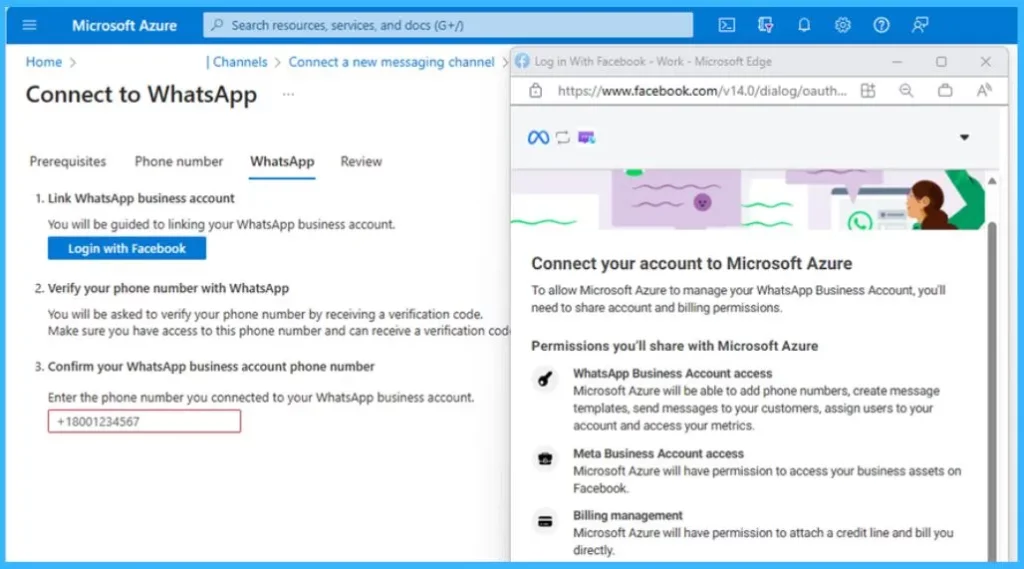Open Connect a new messaging channel breadcrumb

pos(391,62)
